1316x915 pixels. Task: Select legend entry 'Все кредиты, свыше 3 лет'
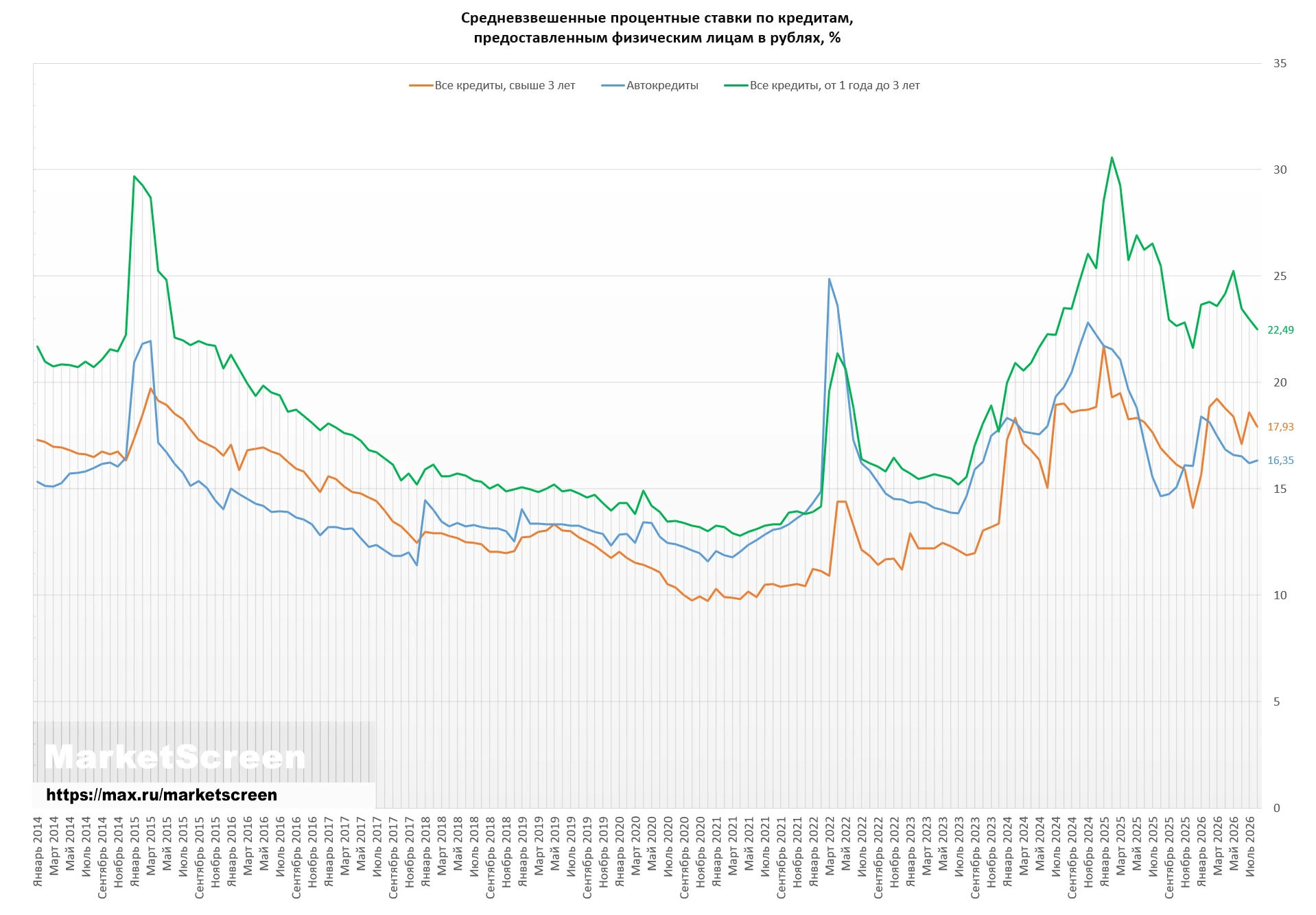click(x=505, y=86)
